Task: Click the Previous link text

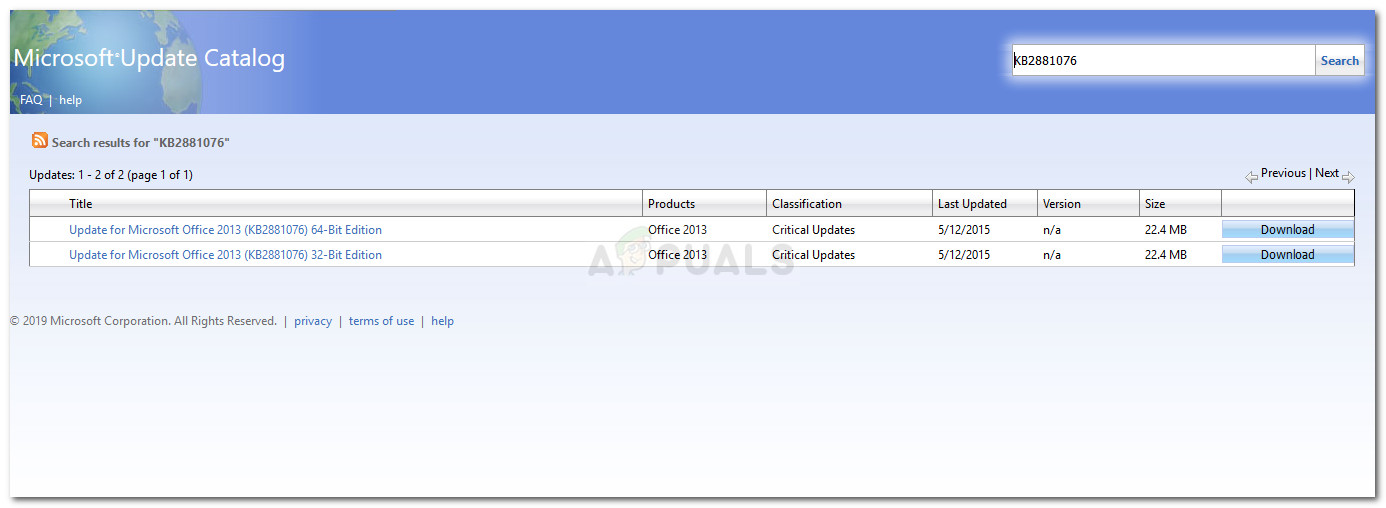Action: click(x=1283, y=173)
